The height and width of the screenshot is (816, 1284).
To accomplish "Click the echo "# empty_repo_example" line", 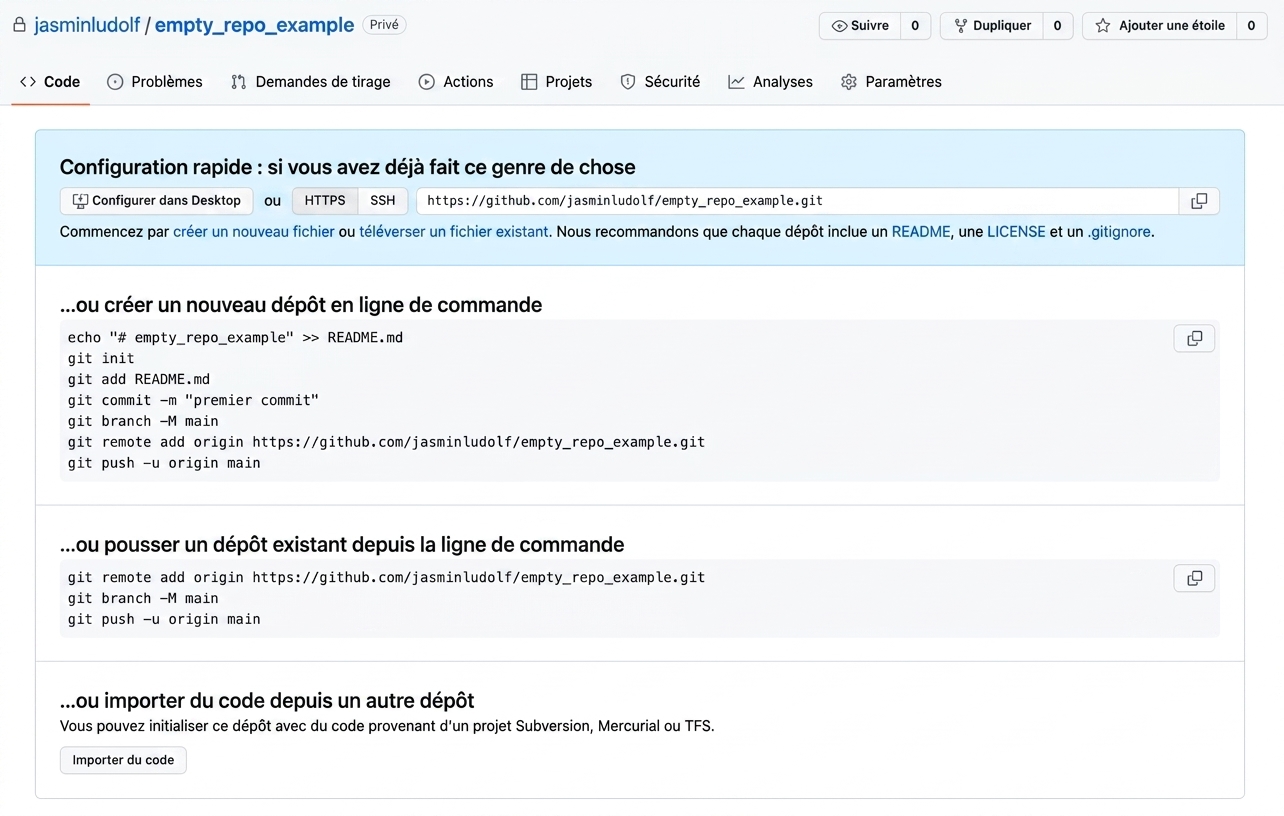I will [235, 338].
